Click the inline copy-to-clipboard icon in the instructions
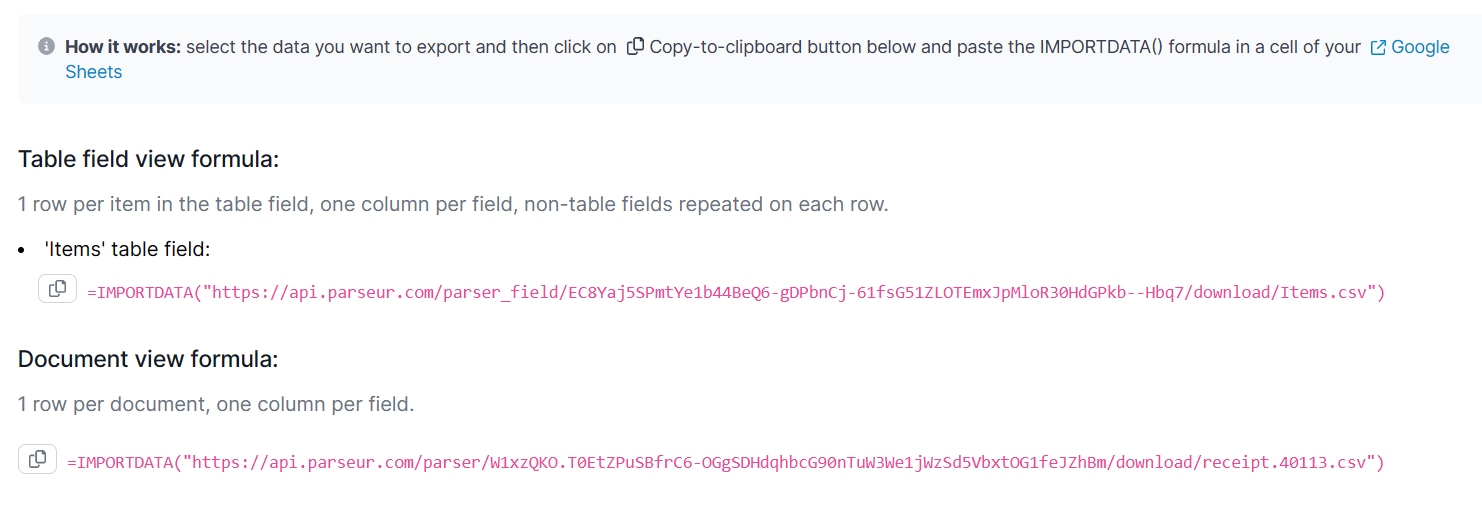The width and height of the screenshot is (1482, 532). coord(635,47)
